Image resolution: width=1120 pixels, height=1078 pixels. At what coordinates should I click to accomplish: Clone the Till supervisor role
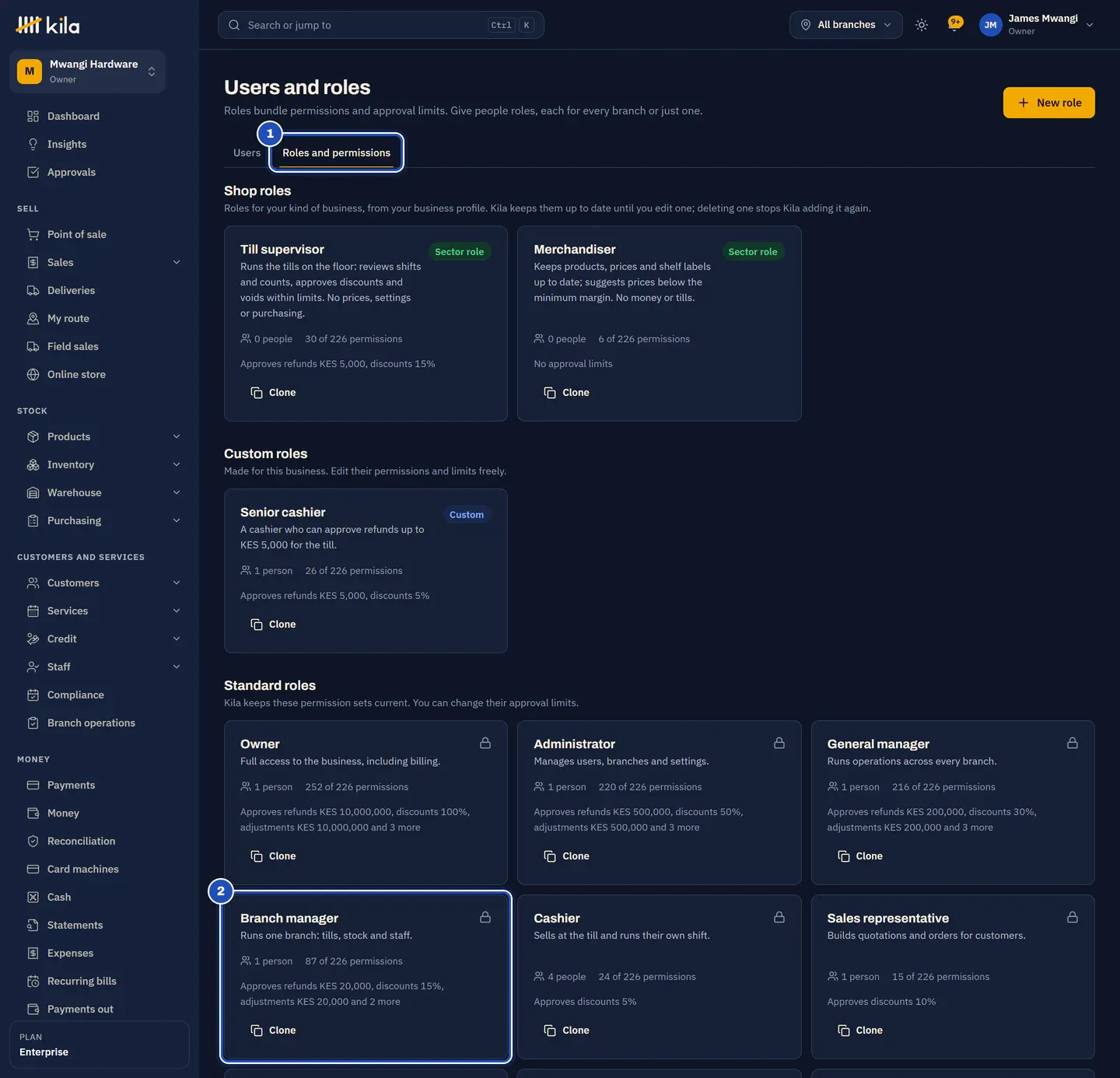point(273,393)
